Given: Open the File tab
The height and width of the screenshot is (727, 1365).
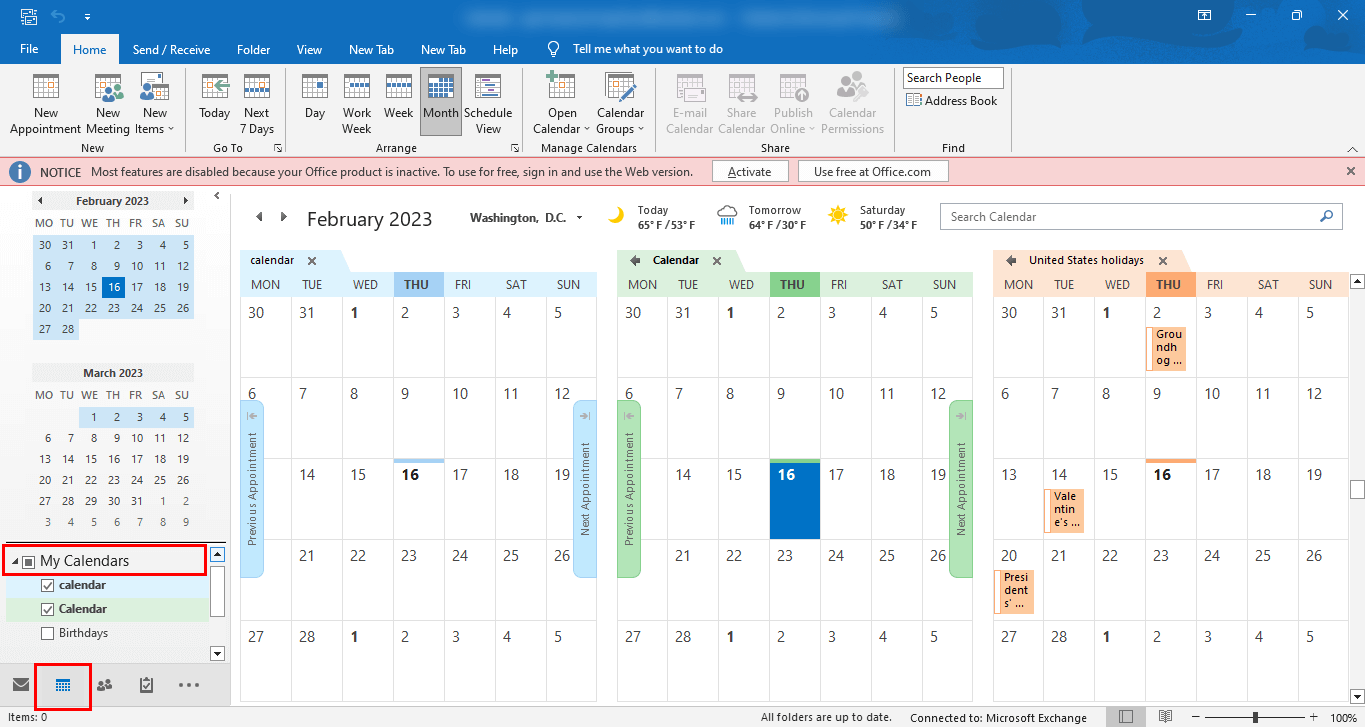Looking at the screenshot, I should (29, 49).
